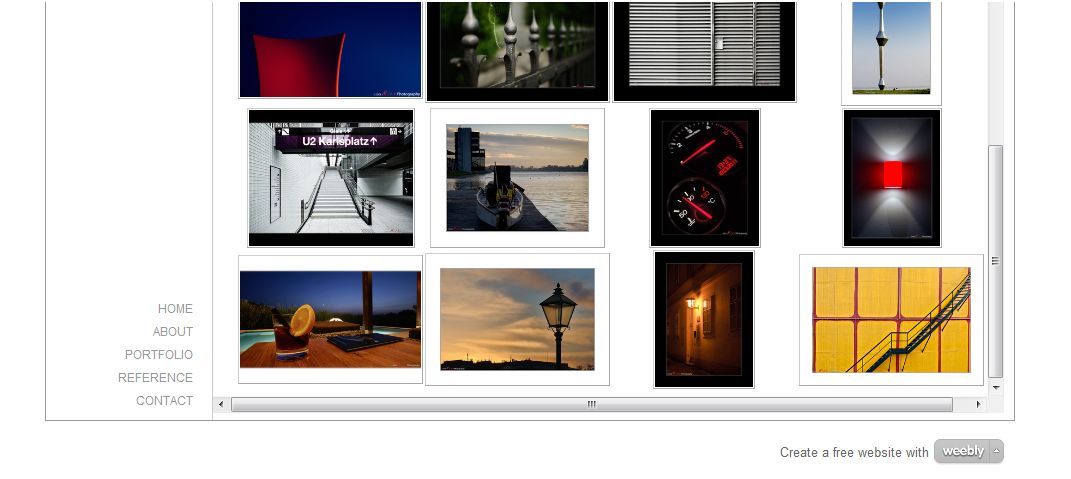This screenshot has height=479, width=1071.
Task: View the red car gauges photo
Action: [x=705, y=178]
